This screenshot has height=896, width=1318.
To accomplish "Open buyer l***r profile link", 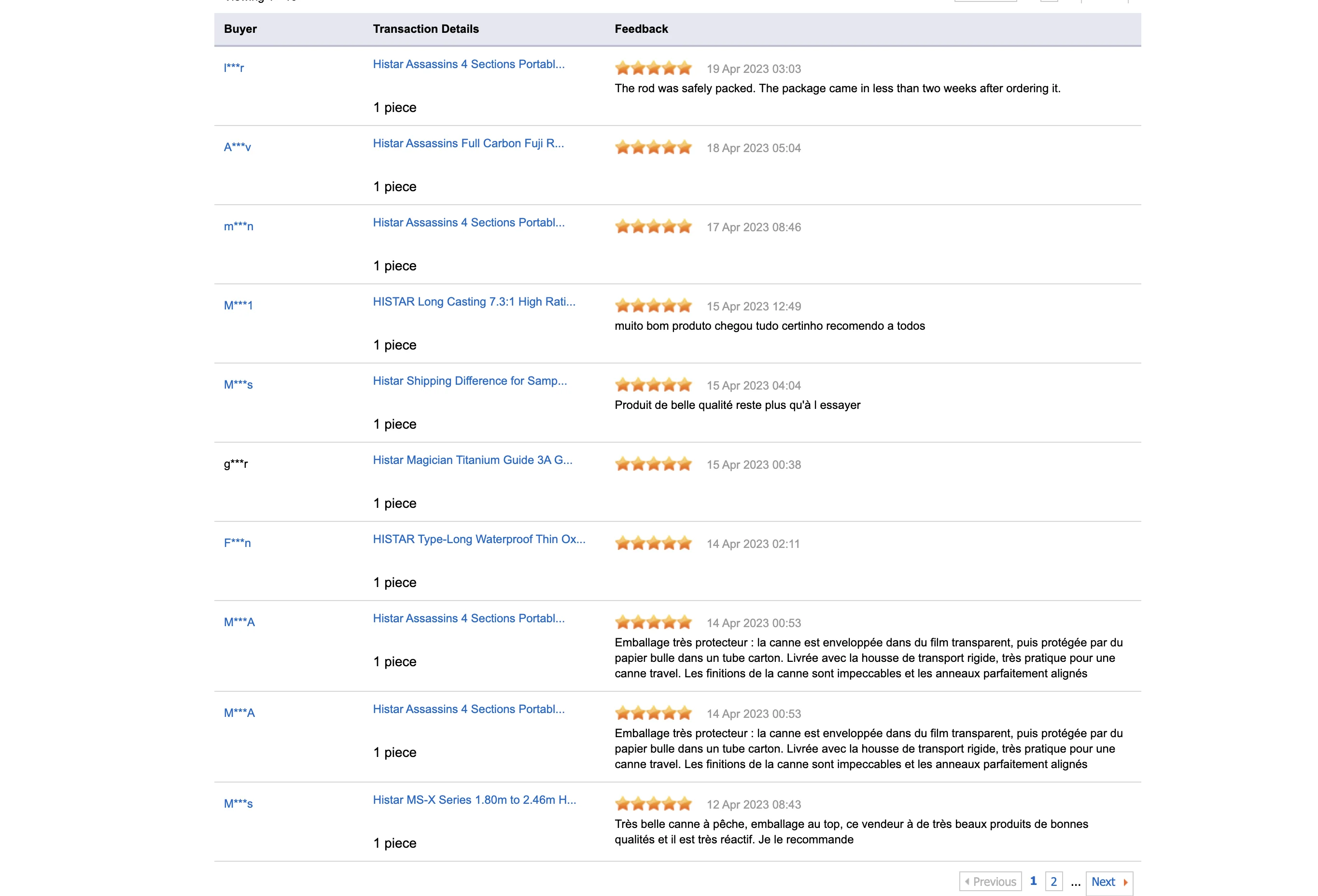I will 234,68.
